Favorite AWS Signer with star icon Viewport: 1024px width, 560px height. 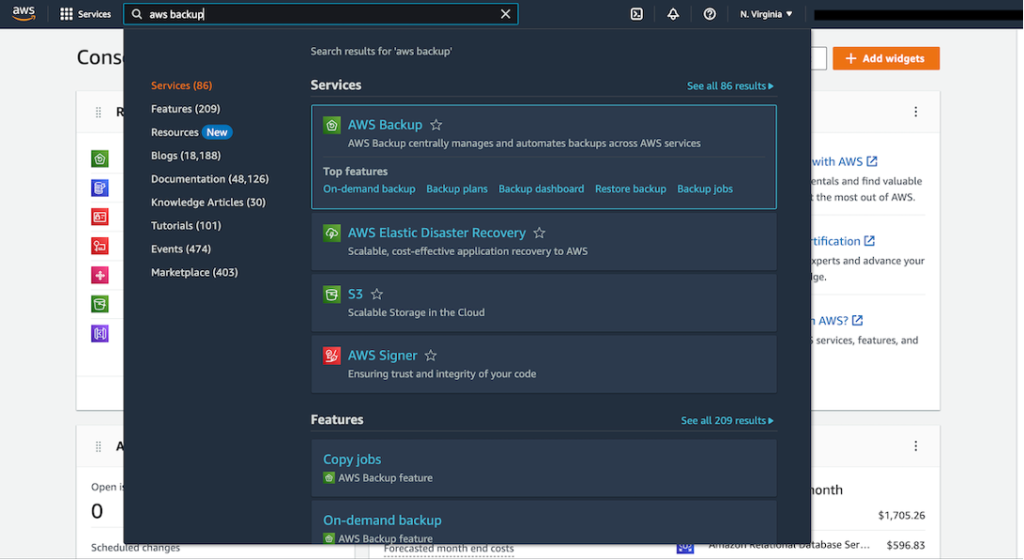coord(431,356)
